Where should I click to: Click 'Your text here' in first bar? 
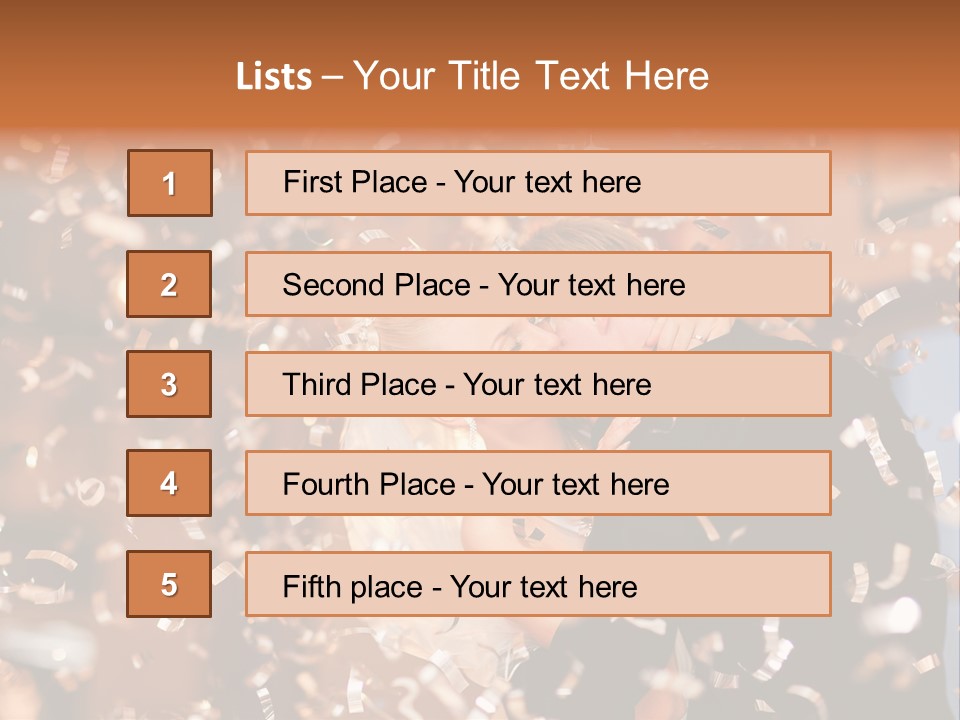click(x=547, y=182)
